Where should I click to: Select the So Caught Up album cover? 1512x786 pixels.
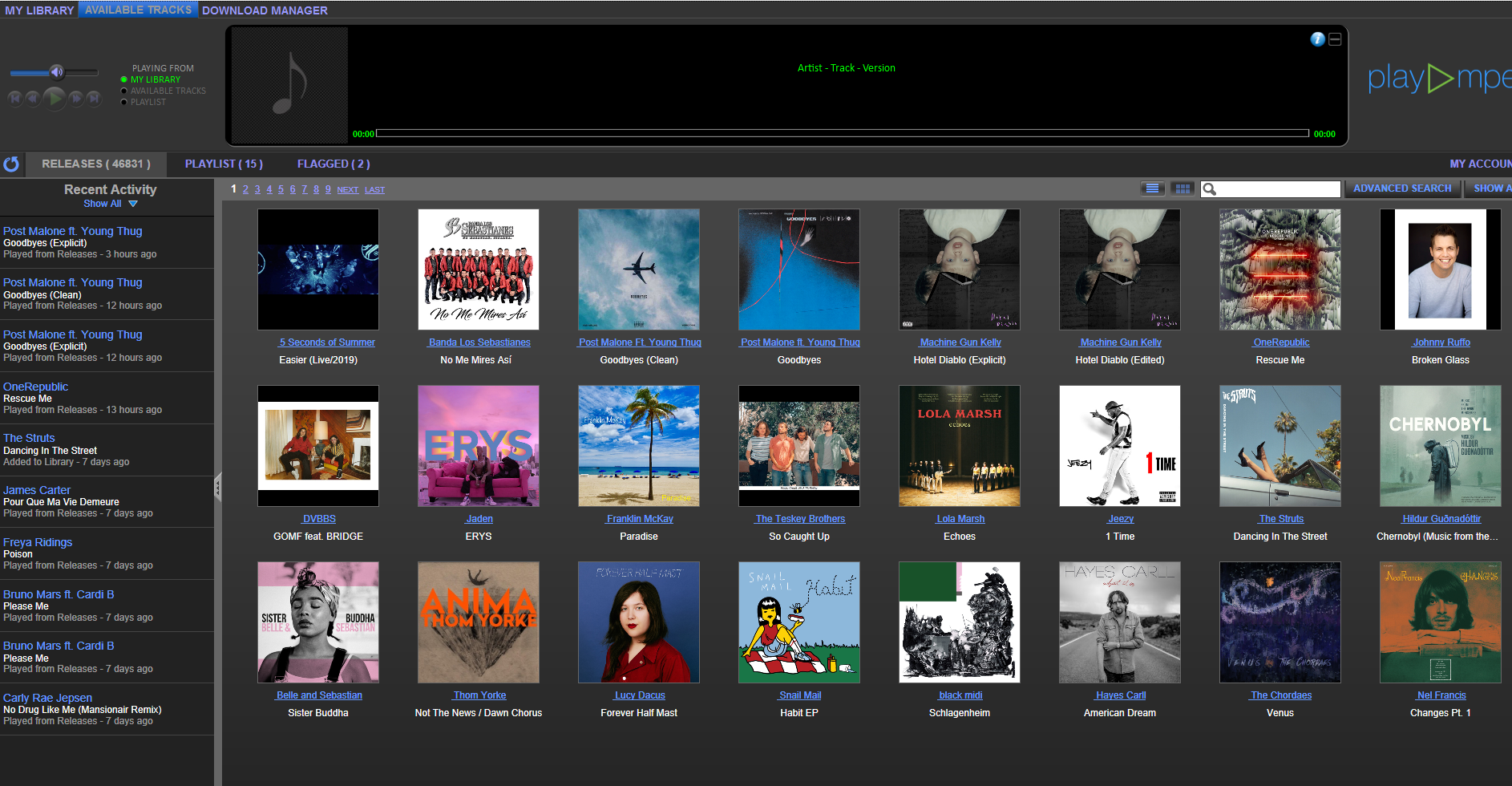[799, 446]
